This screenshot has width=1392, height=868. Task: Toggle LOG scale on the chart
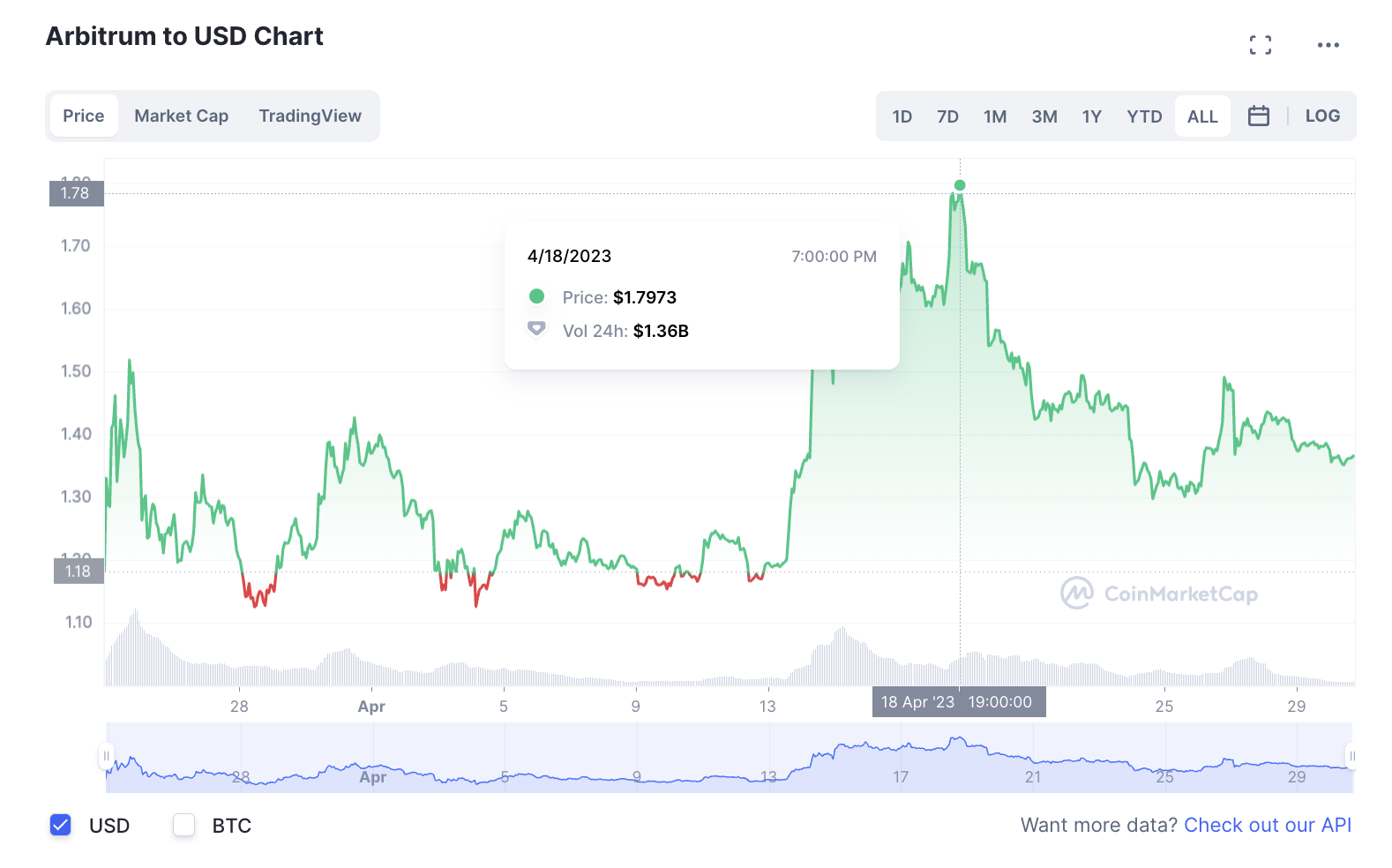click(1321, 116)
